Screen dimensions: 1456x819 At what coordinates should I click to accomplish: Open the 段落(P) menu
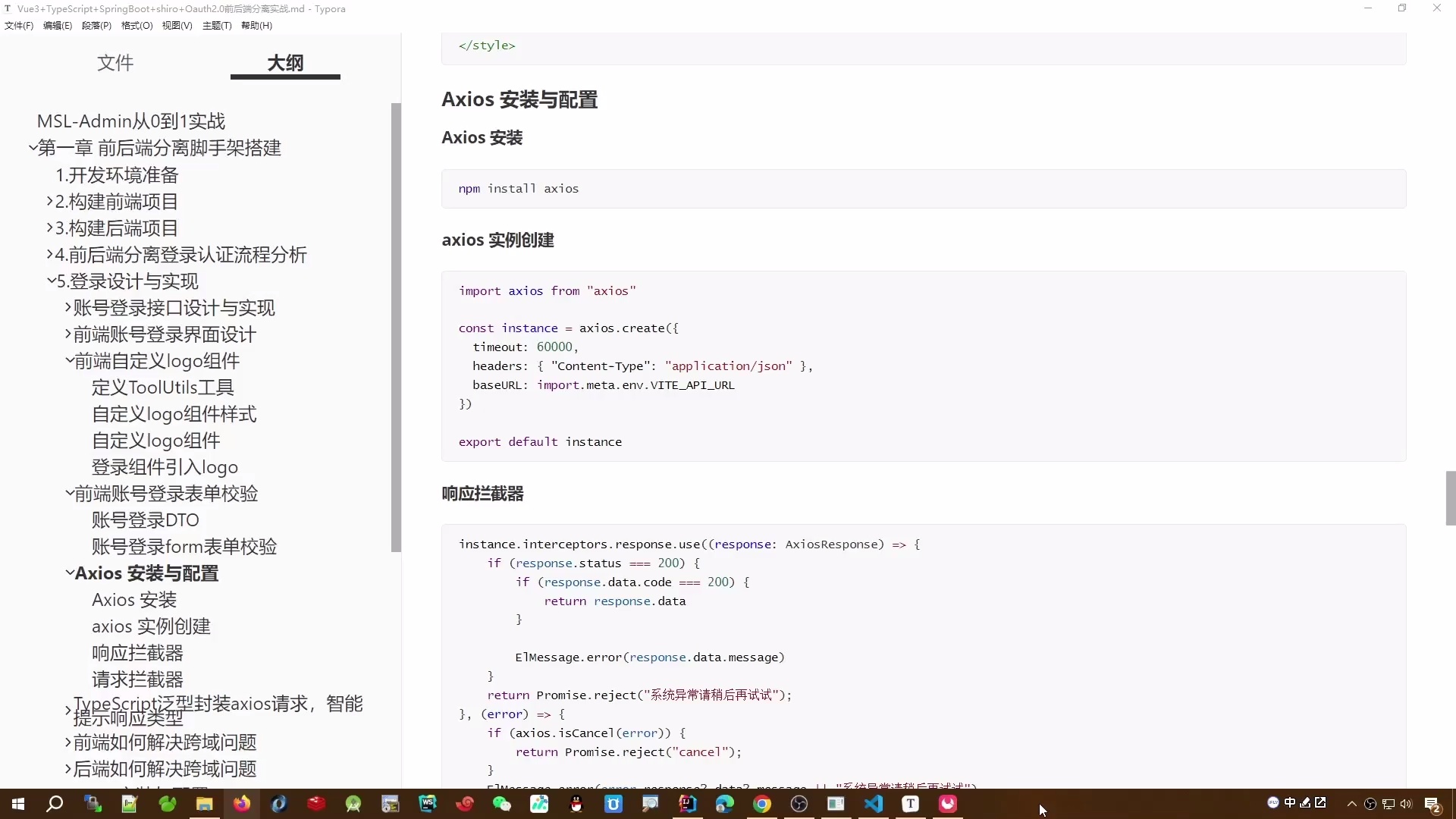(96, 25)
